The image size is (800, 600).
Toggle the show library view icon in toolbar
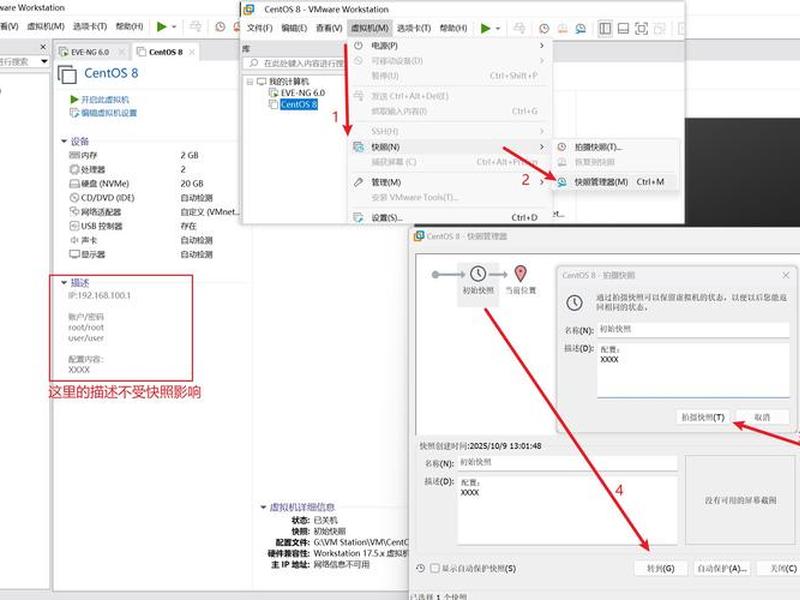click(605, 29)
